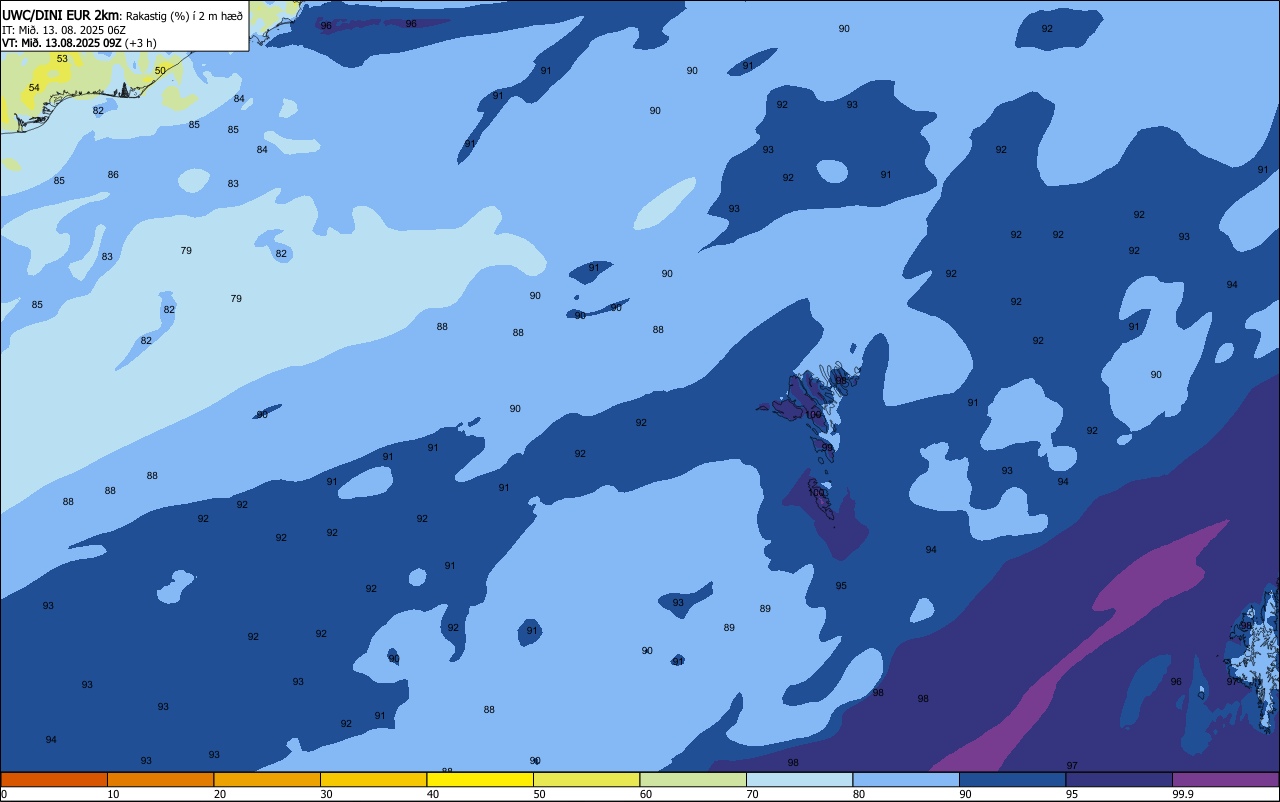Click the 20–30 legend color swatch
Viewport: 1280px width, 802px height.
[267, 779]
